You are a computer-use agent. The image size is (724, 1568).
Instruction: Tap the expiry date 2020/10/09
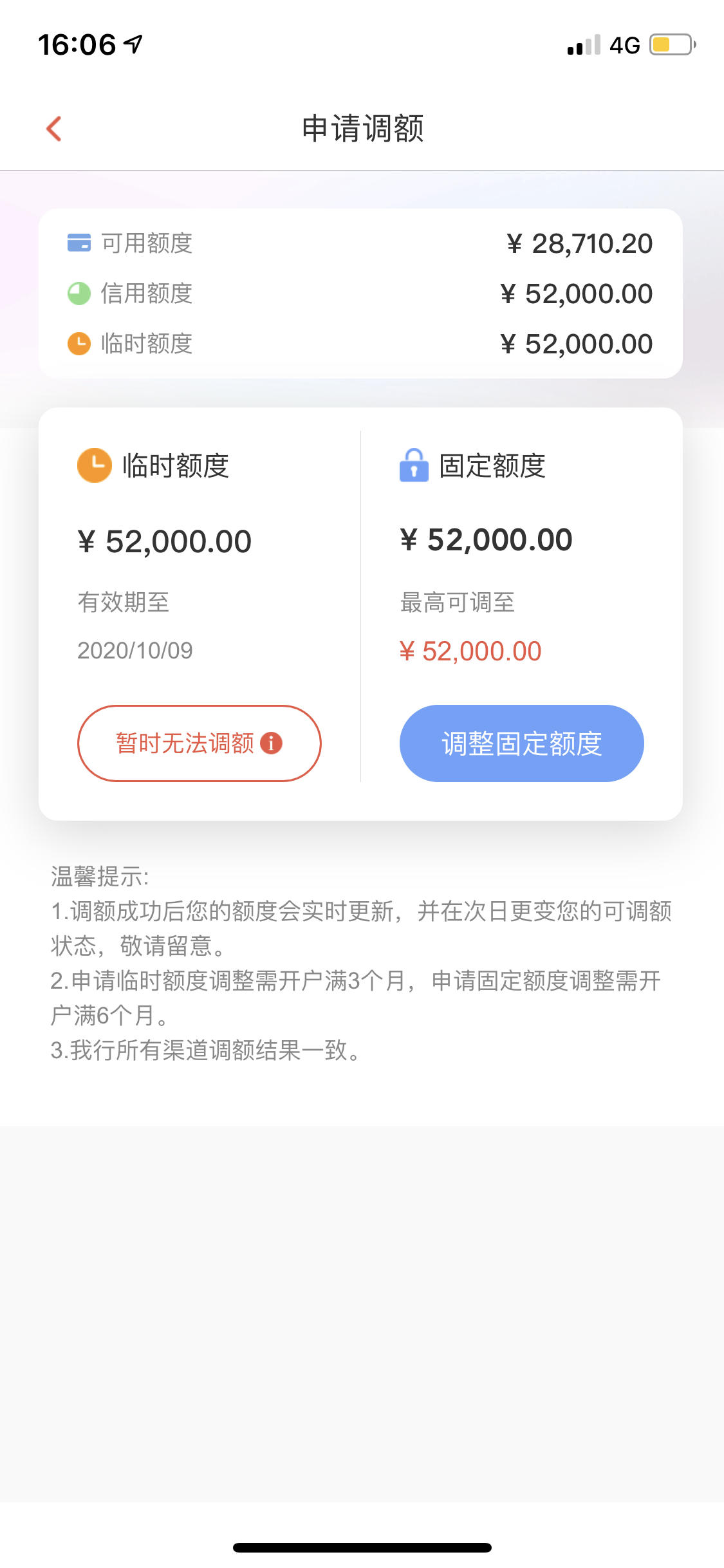[x=135, y=651]
